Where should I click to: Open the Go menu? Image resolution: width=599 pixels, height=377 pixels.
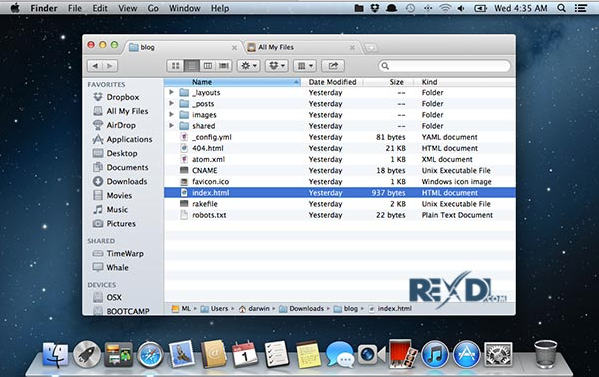[153, 8]
